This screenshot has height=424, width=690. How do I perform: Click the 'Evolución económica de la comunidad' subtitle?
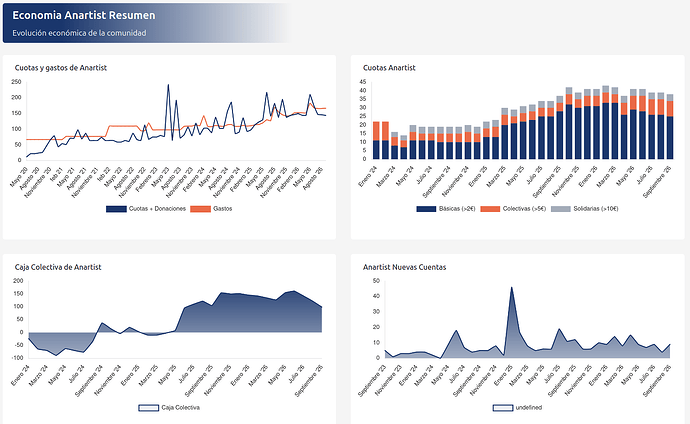pyautogui.click(x=79, y=33)
